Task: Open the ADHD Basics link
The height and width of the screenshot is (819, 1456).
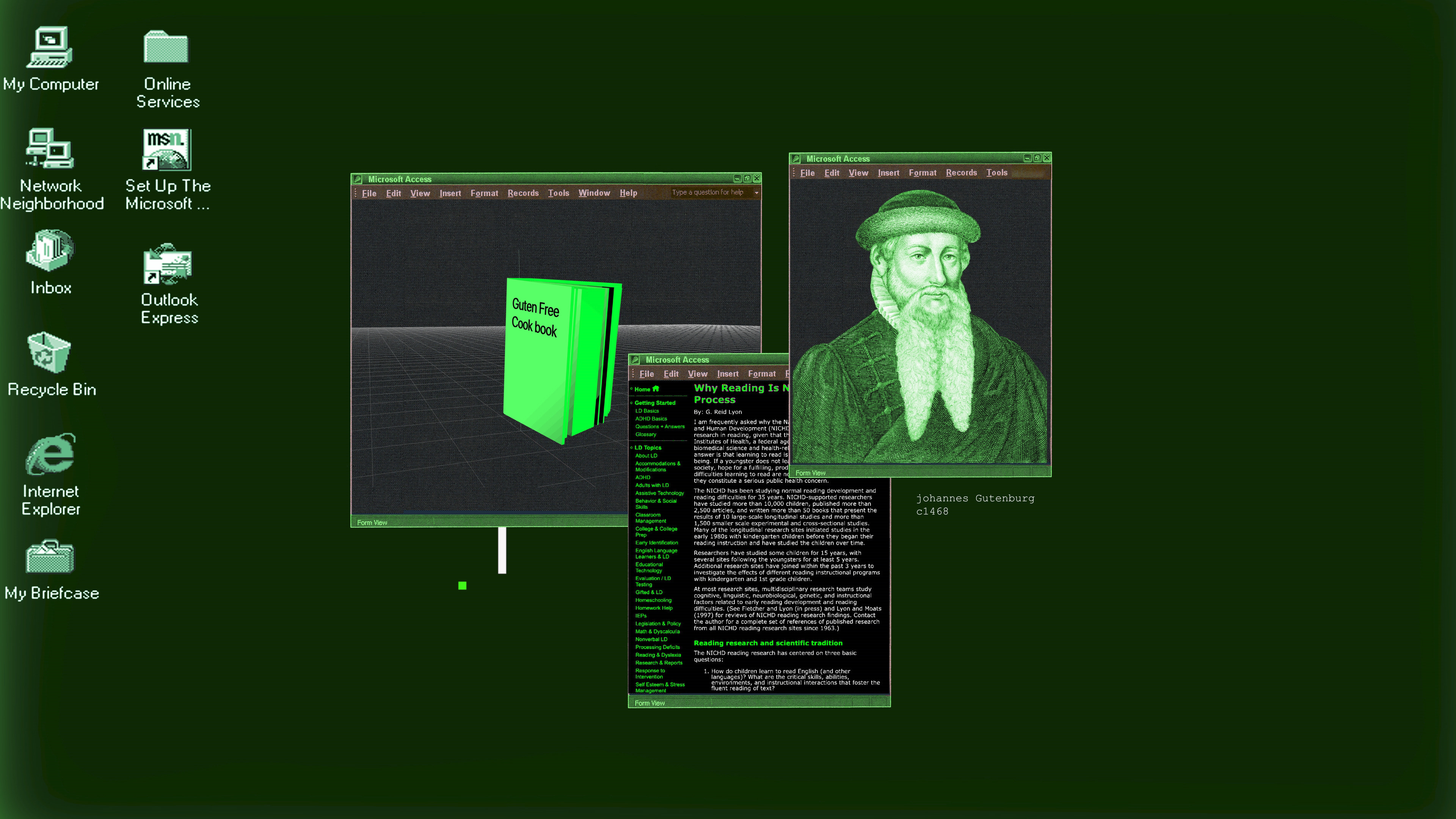Action: [x=651, y=419]
